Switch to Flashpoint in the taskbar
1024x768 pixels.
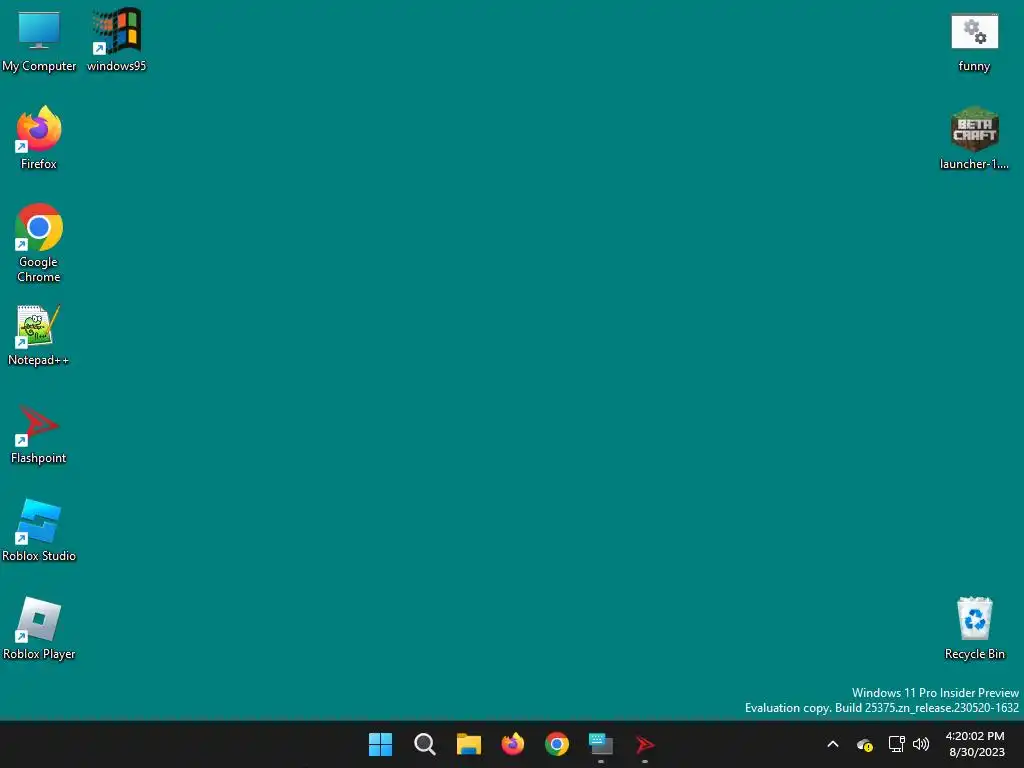pos(645,744)
